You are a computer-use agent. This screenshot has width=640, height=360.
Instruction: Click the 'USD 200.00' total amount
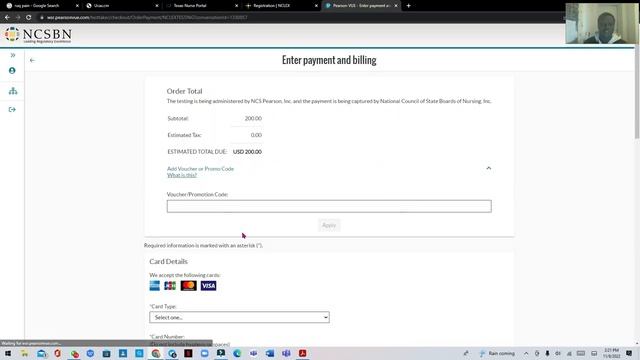tap(247, 152)
